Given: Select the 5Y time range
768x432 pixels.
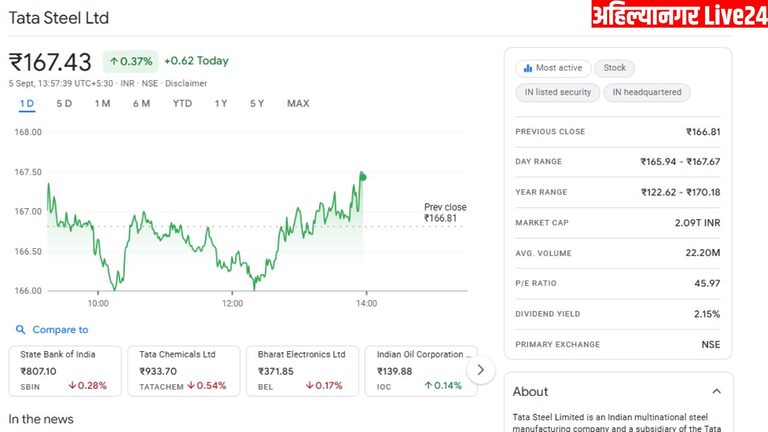Looking at the screenshot, I should tap(257, 104).
